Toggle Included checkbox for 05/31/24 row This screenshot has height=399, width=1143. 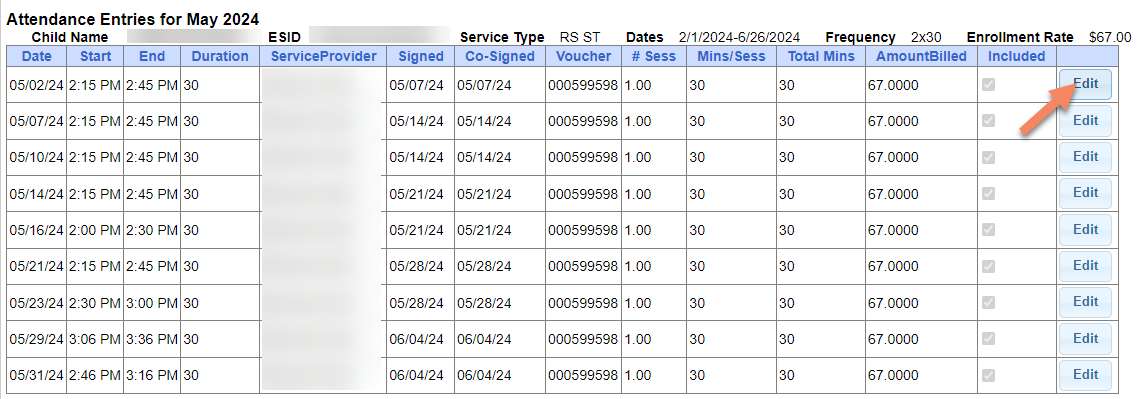(x=988, y=376)
